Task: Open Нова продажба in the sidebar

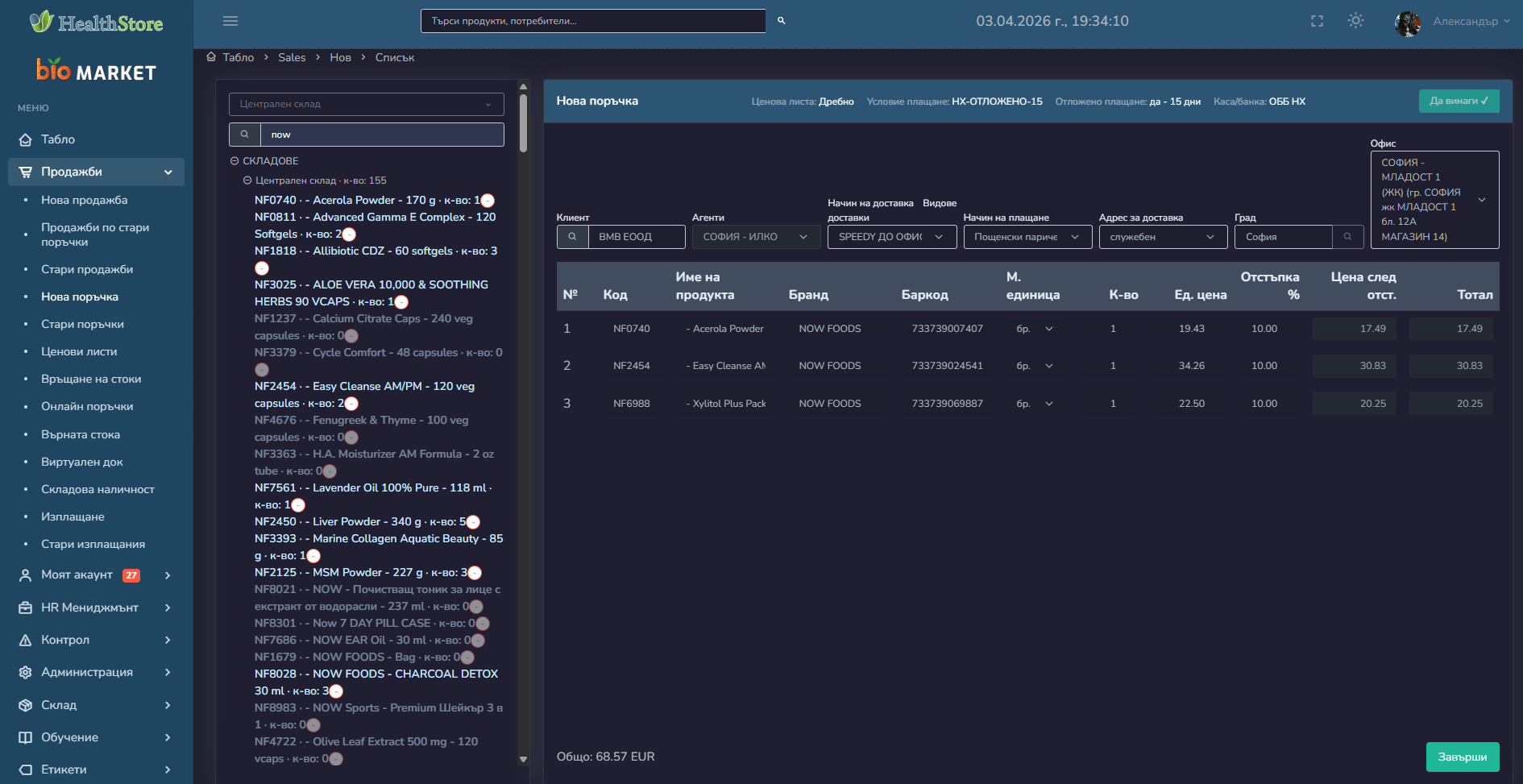Action: 85,200
